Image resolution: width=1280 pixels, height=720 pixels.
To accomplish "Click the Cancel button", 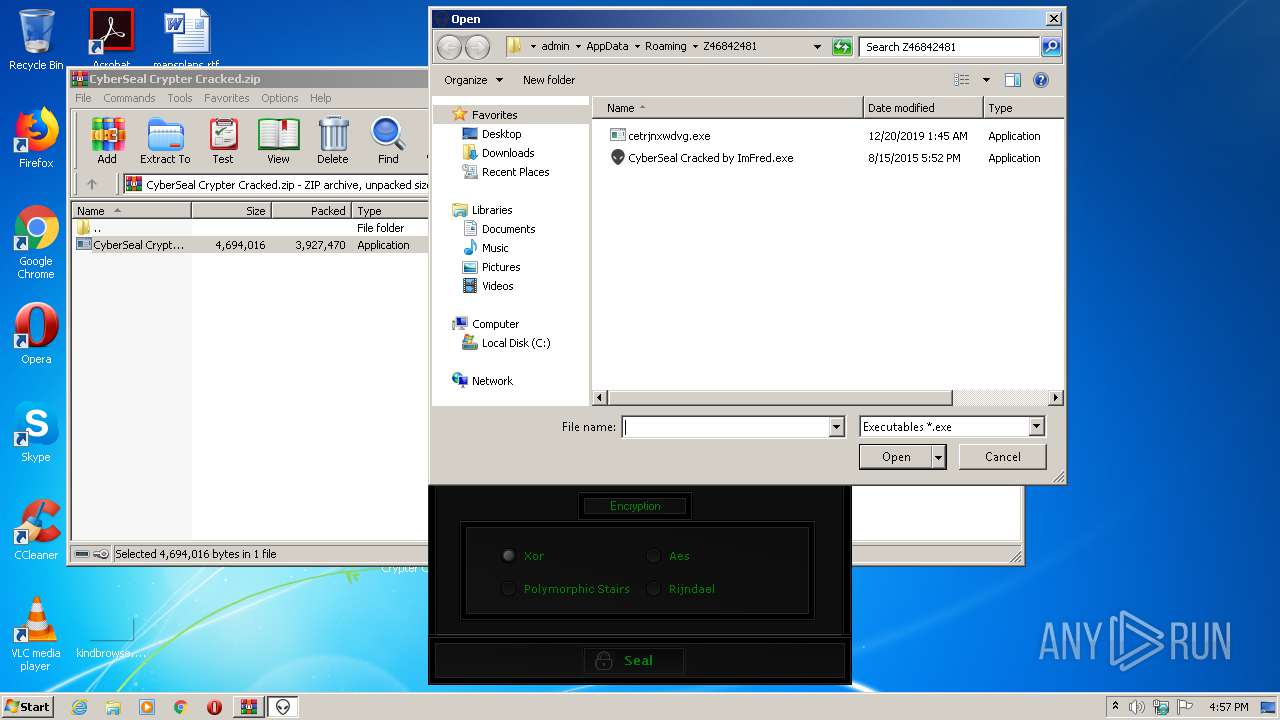I will (1002, 457).
